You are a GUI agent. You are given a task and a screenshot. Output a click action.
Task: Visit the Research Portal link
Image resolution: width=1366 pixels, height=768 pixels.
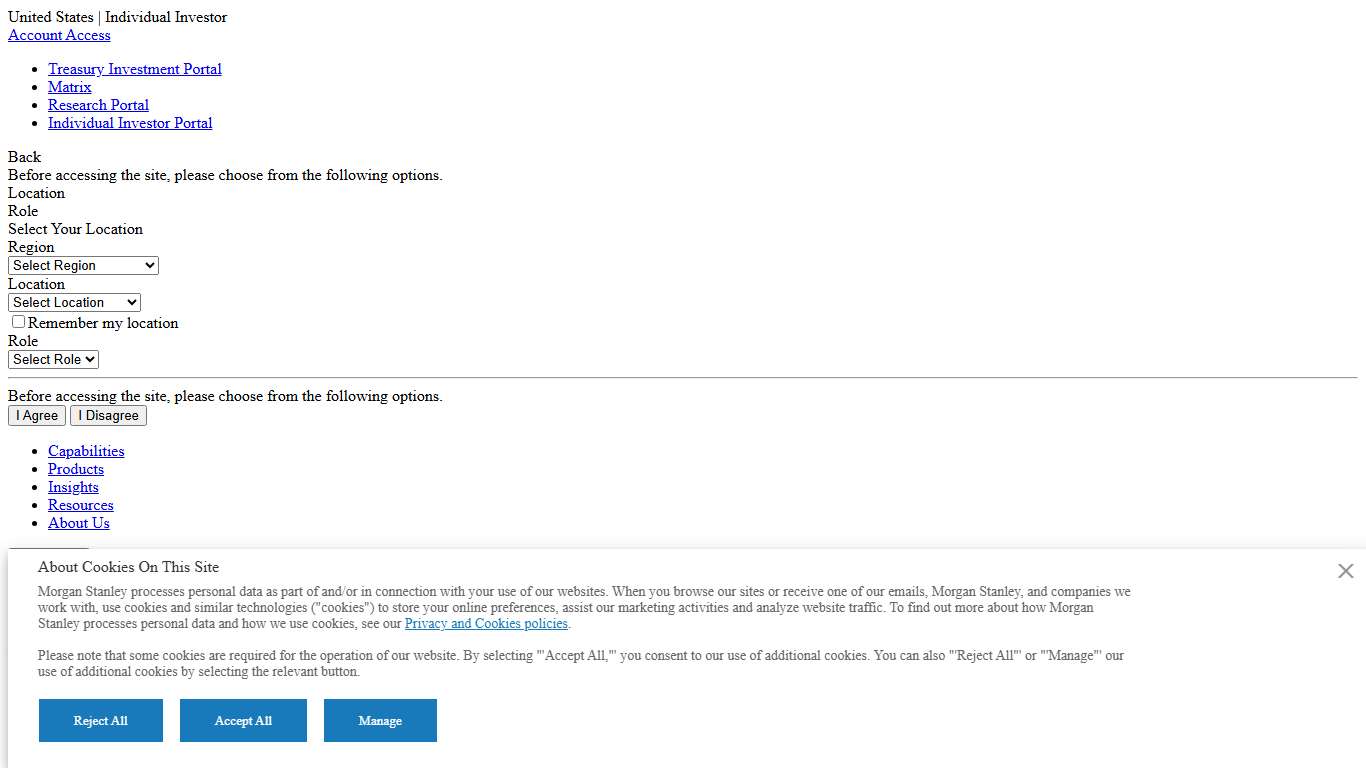click(x=98, y=105)
